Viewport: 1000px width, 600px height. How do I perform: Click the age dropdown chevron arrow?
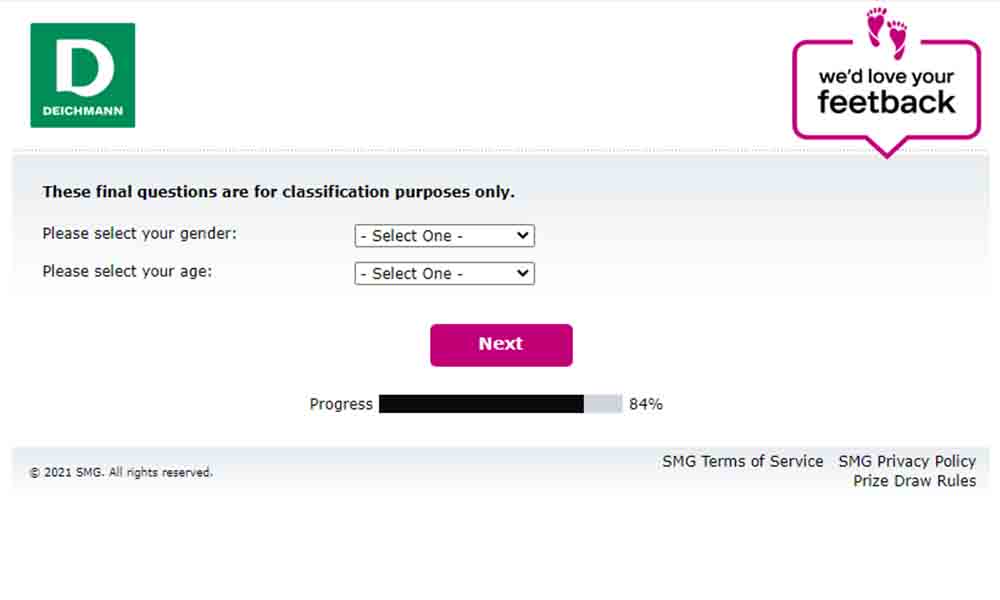522,274
